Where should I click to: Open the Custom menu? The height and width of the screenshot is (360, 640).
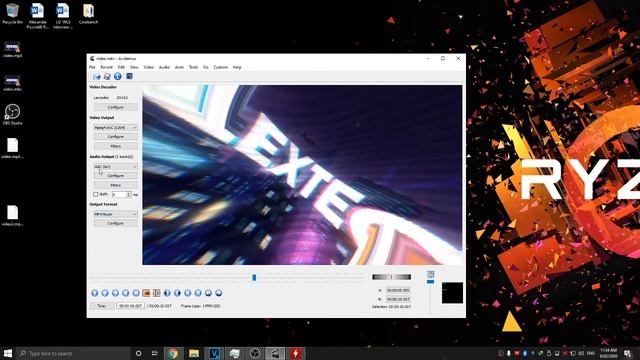point(220,67)
